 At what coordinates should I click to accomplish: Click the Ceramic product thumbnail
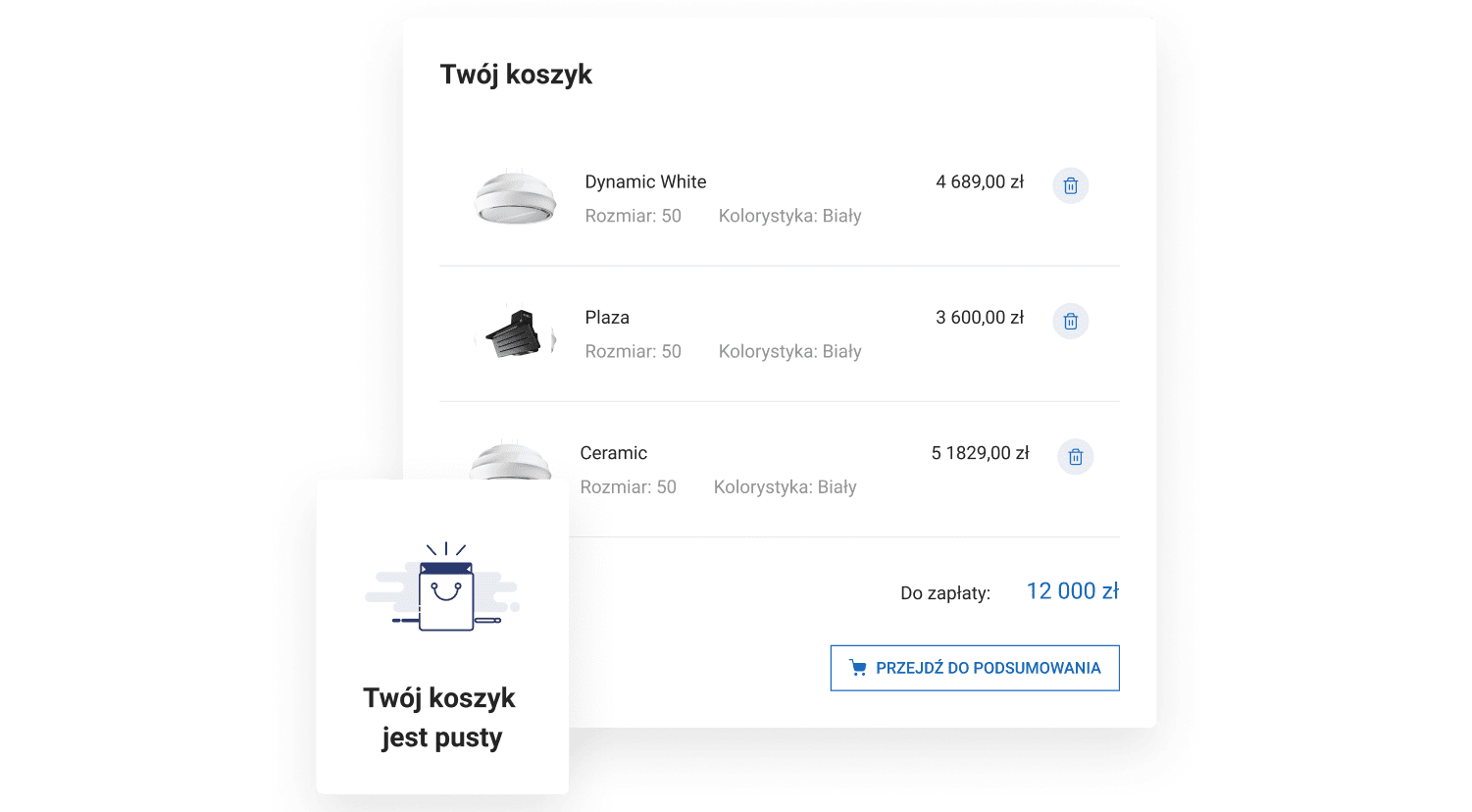pos(510,461)
